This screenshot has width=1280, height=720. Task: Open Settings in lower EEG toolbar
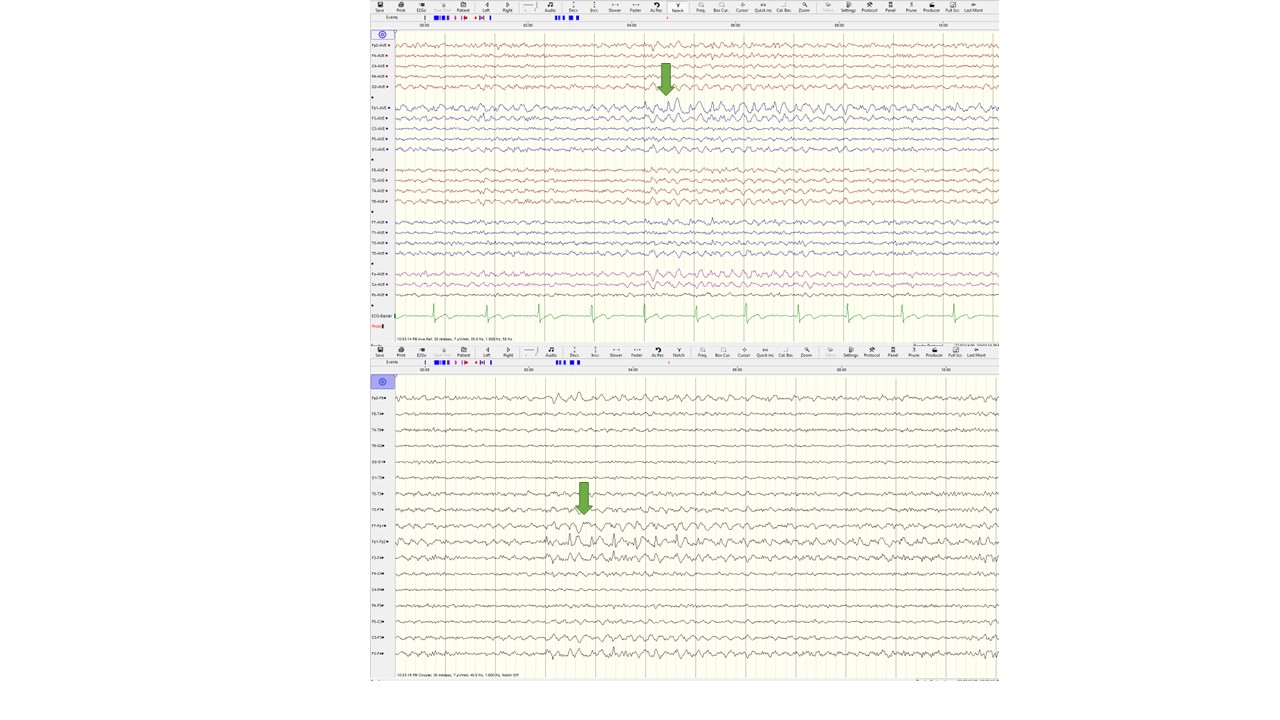(850, 352)
